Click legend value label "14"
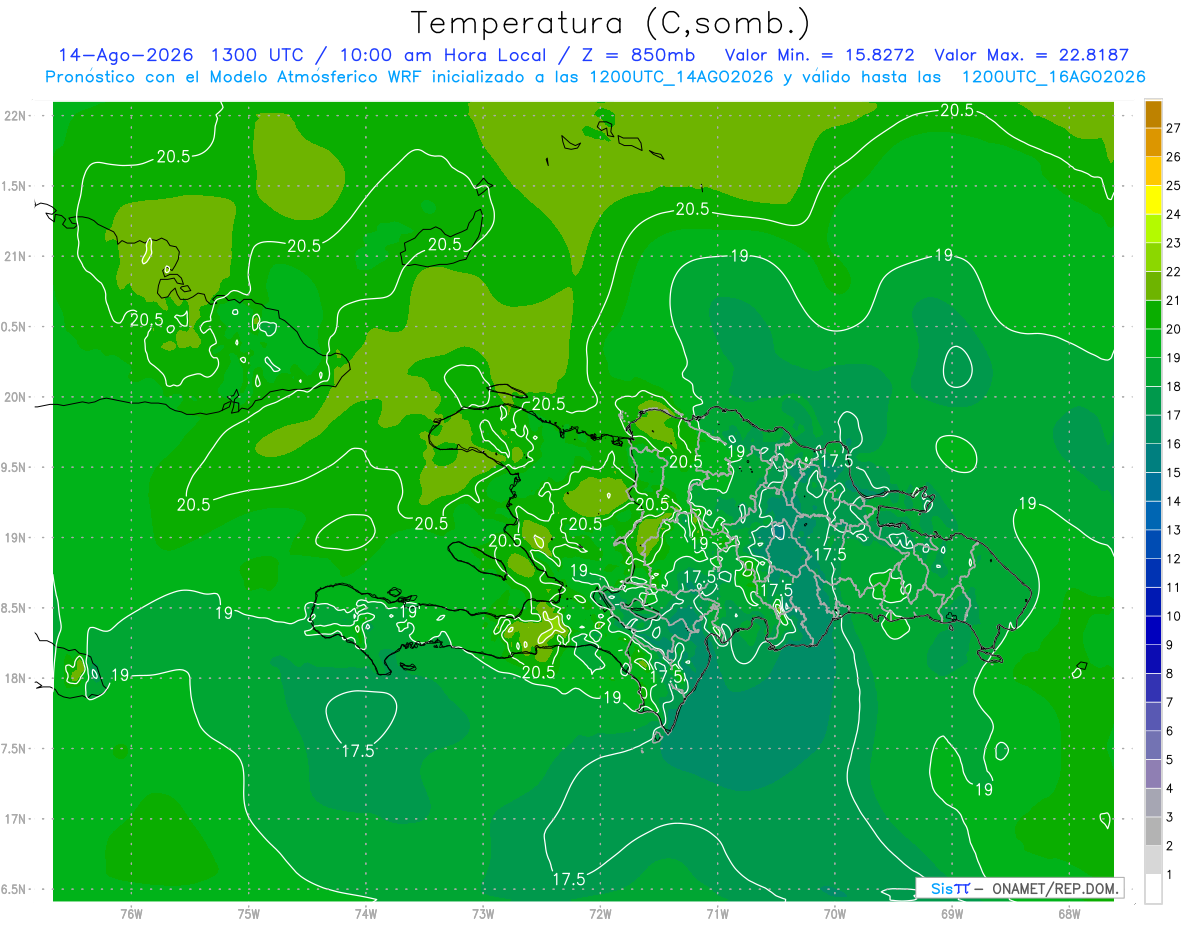Image resolution: width=1200 pixels, height=927 pixels. tap(1173, 501)
